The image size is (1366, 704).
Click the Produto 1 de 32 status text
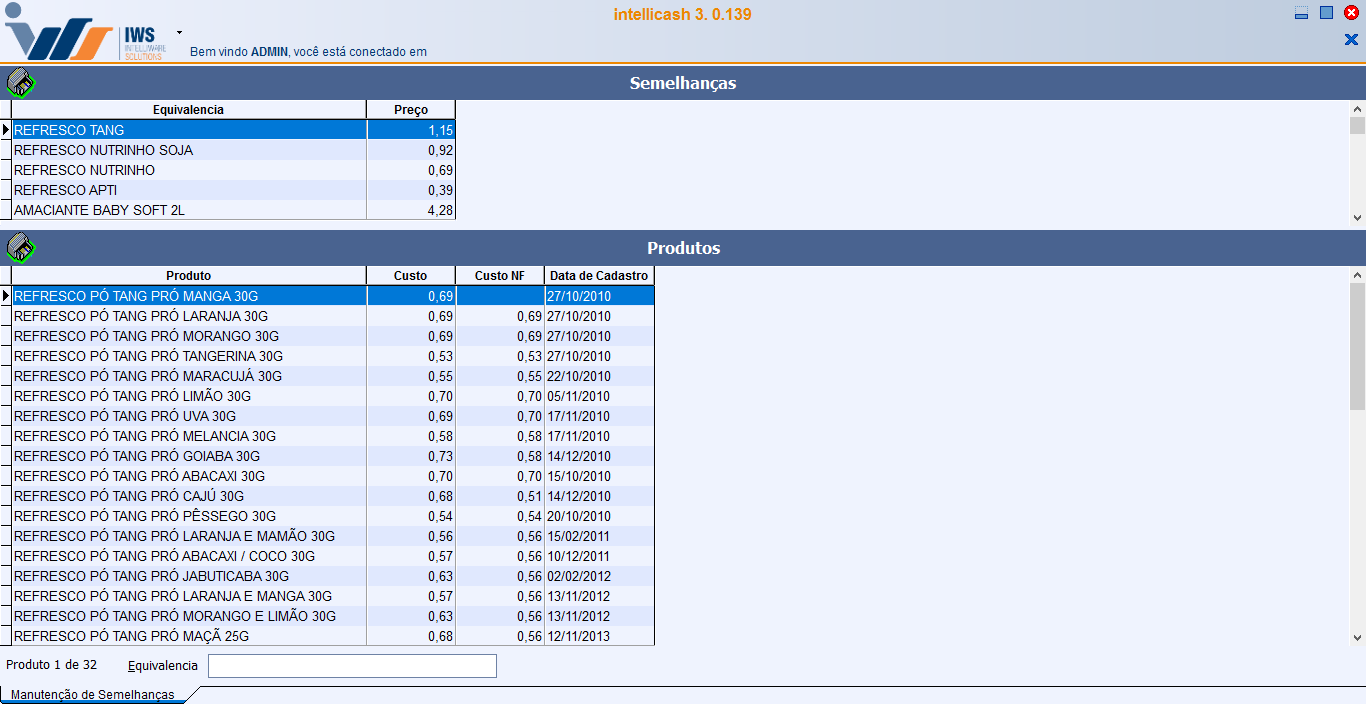coord(51,665)
